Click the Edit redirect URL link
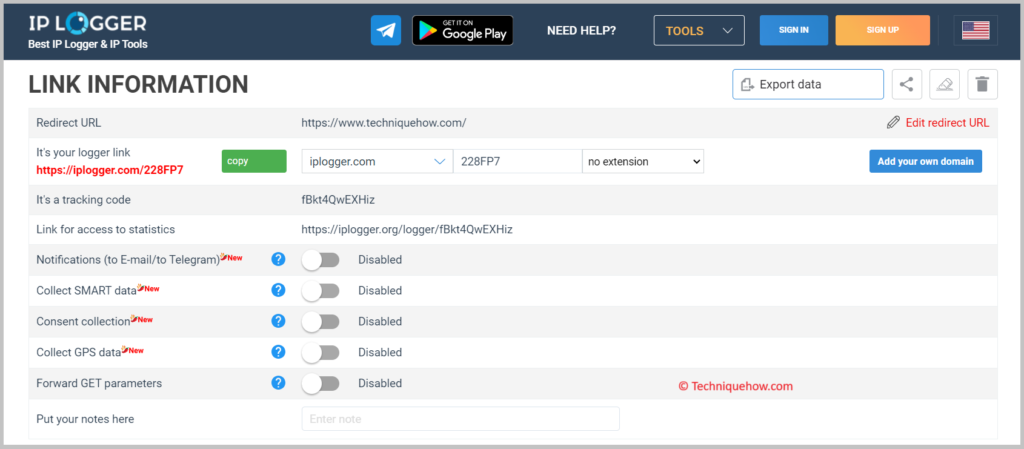Image resolution: width=1024 pixels, height=449 pixels. pyautogui.click(x=947, y=123)
